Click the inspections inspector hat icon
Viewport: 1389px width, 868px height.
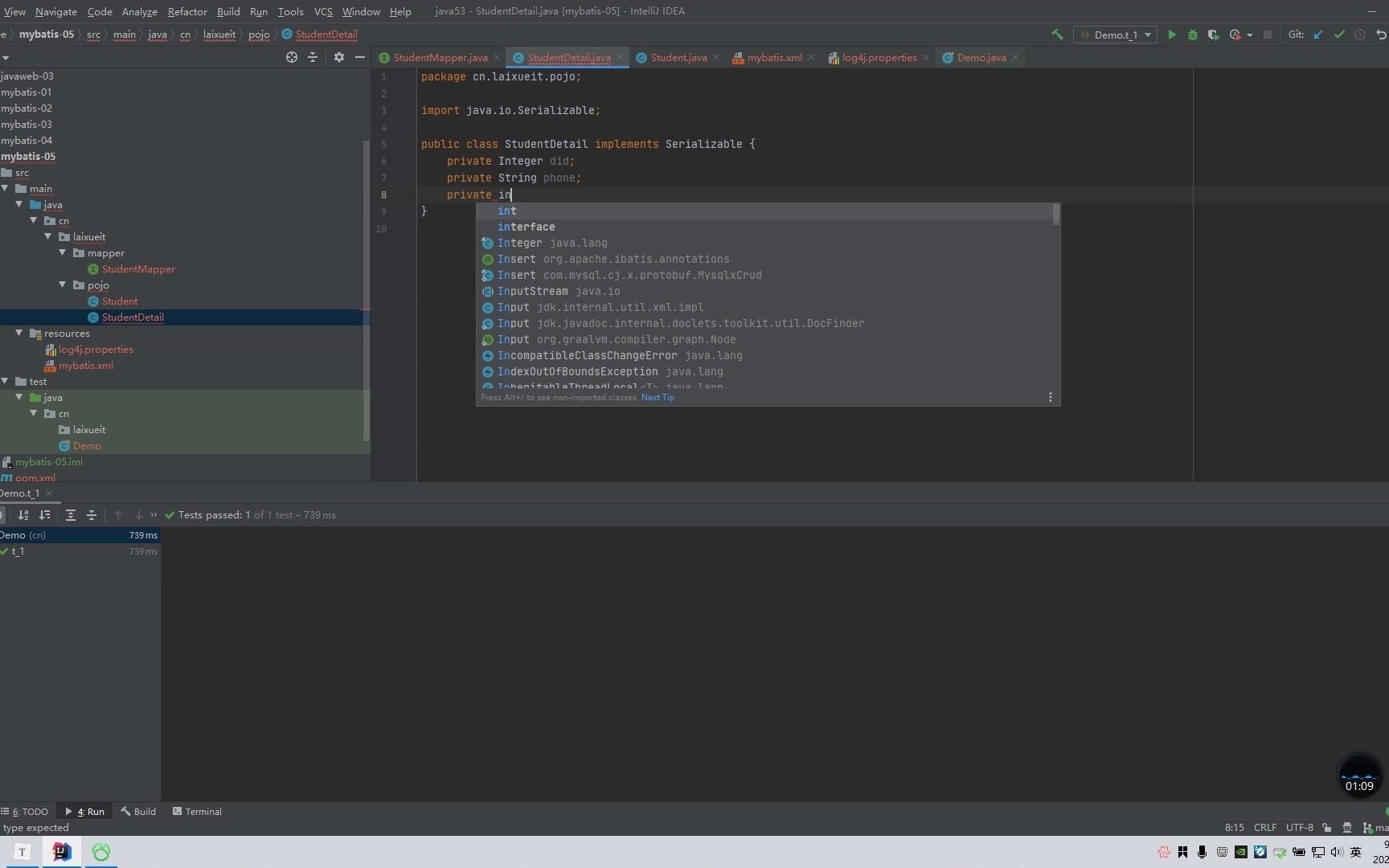point(1347,828)
